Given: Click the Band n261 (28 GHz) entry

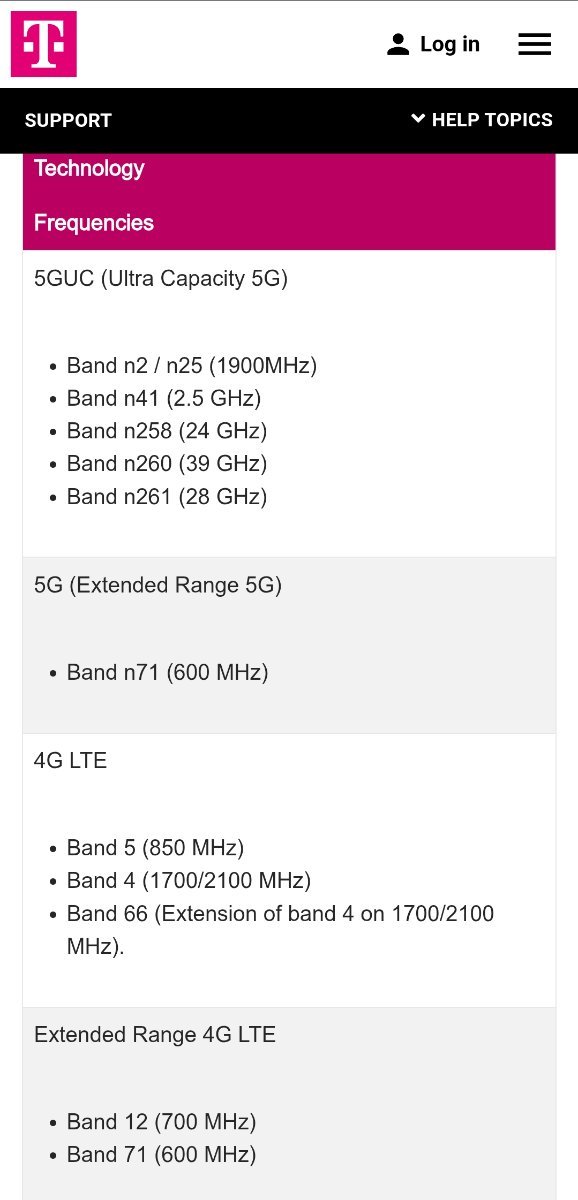Looking at the screenshot, I should click(167, 497).
